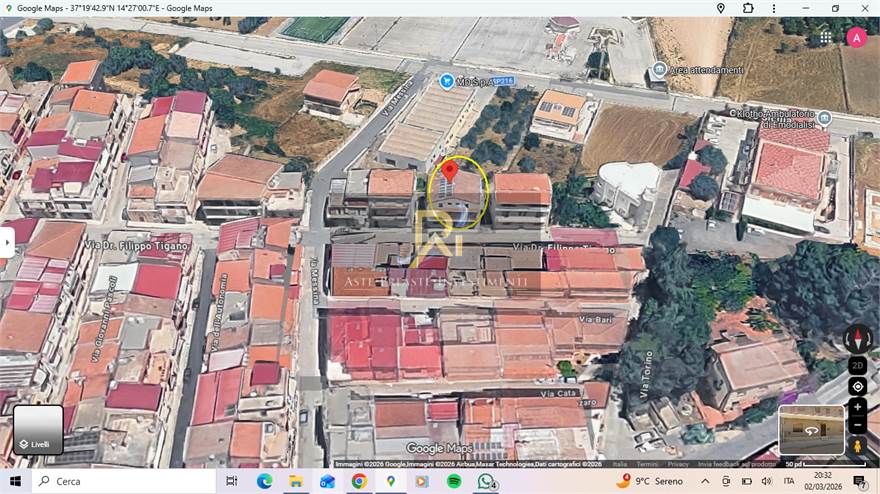Zoom out with the minus button
Image resolution: width=880 pixels, height=494 pixels.
click(x=857, y=425)
